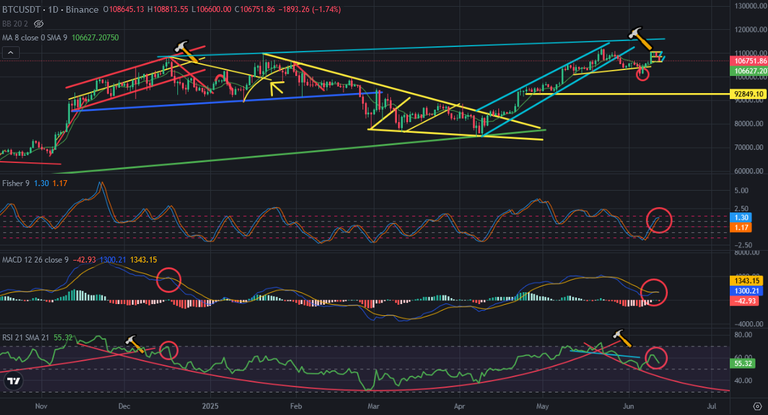The image size is (768, 415).
Task: Click the blue 1.30 Fisher label on the scale
Action: pyautogui.click(x=741, y=218)
